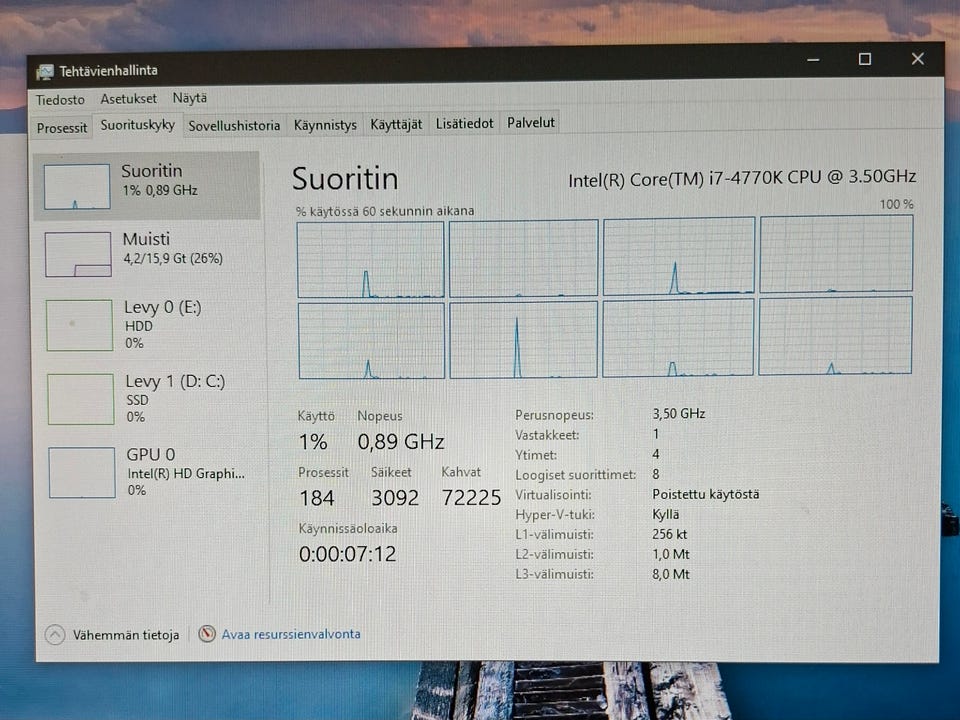Select the Suorituskyky tab
Viewport: 960px width, 720px height.
(x=138, y=125)
